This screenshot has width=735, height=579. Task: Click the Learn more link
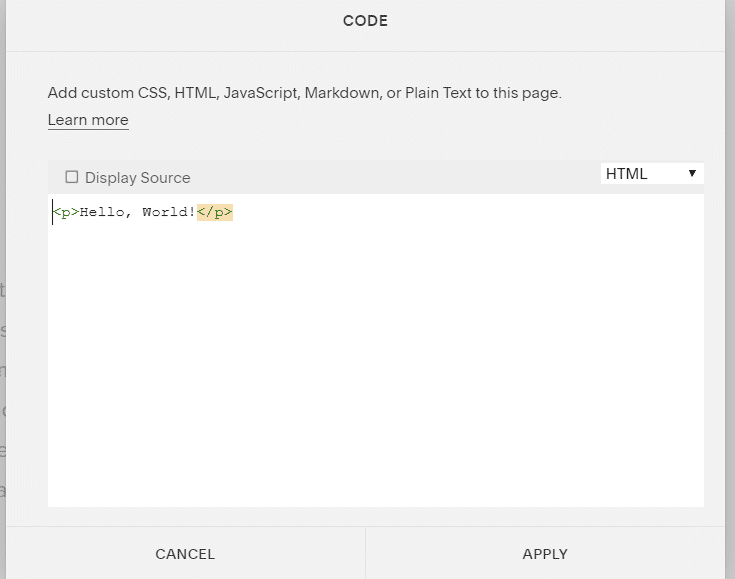[88, 120]
